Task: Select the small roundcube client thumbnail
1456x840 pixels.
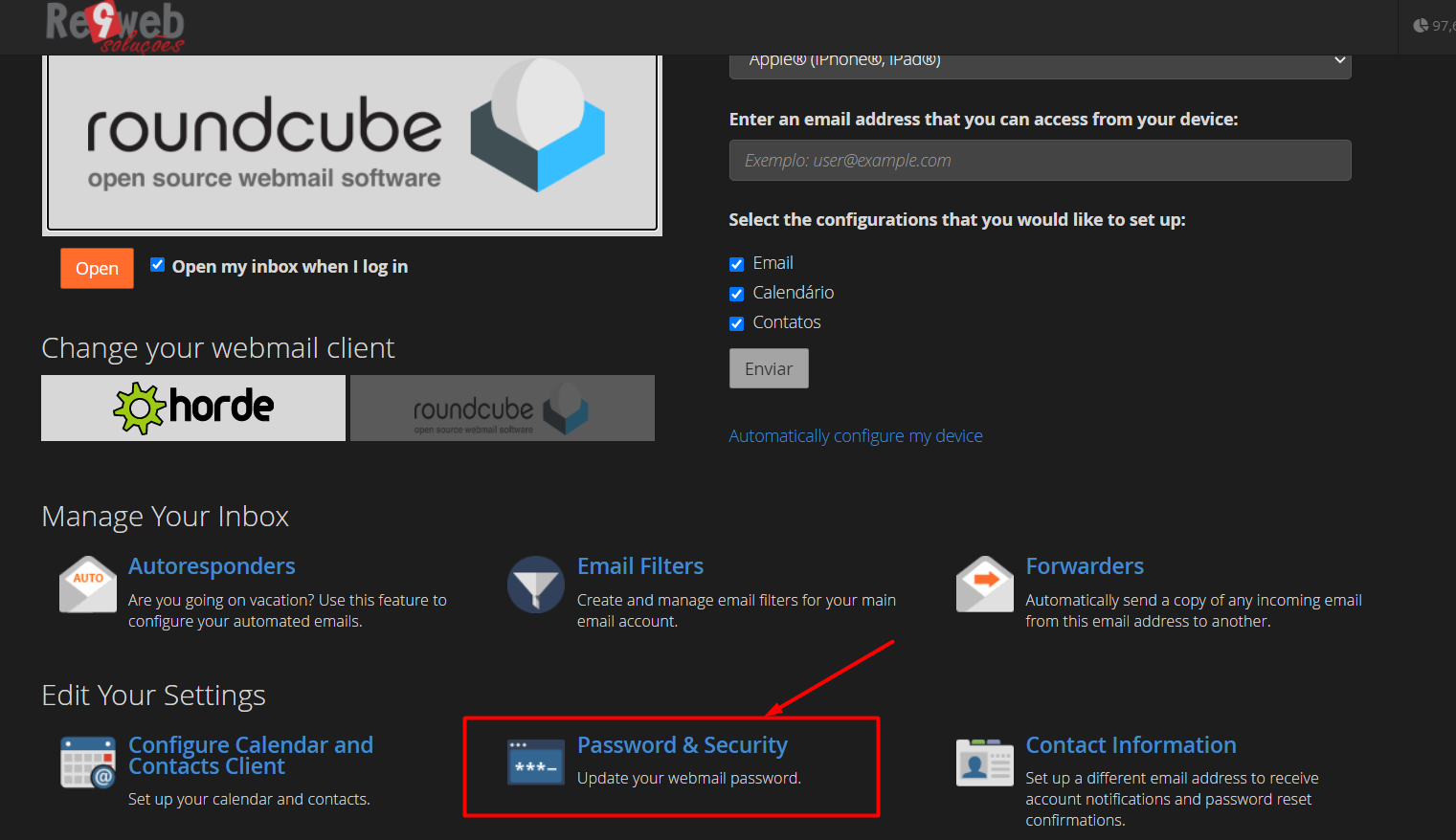Action: tap(503, 408)
